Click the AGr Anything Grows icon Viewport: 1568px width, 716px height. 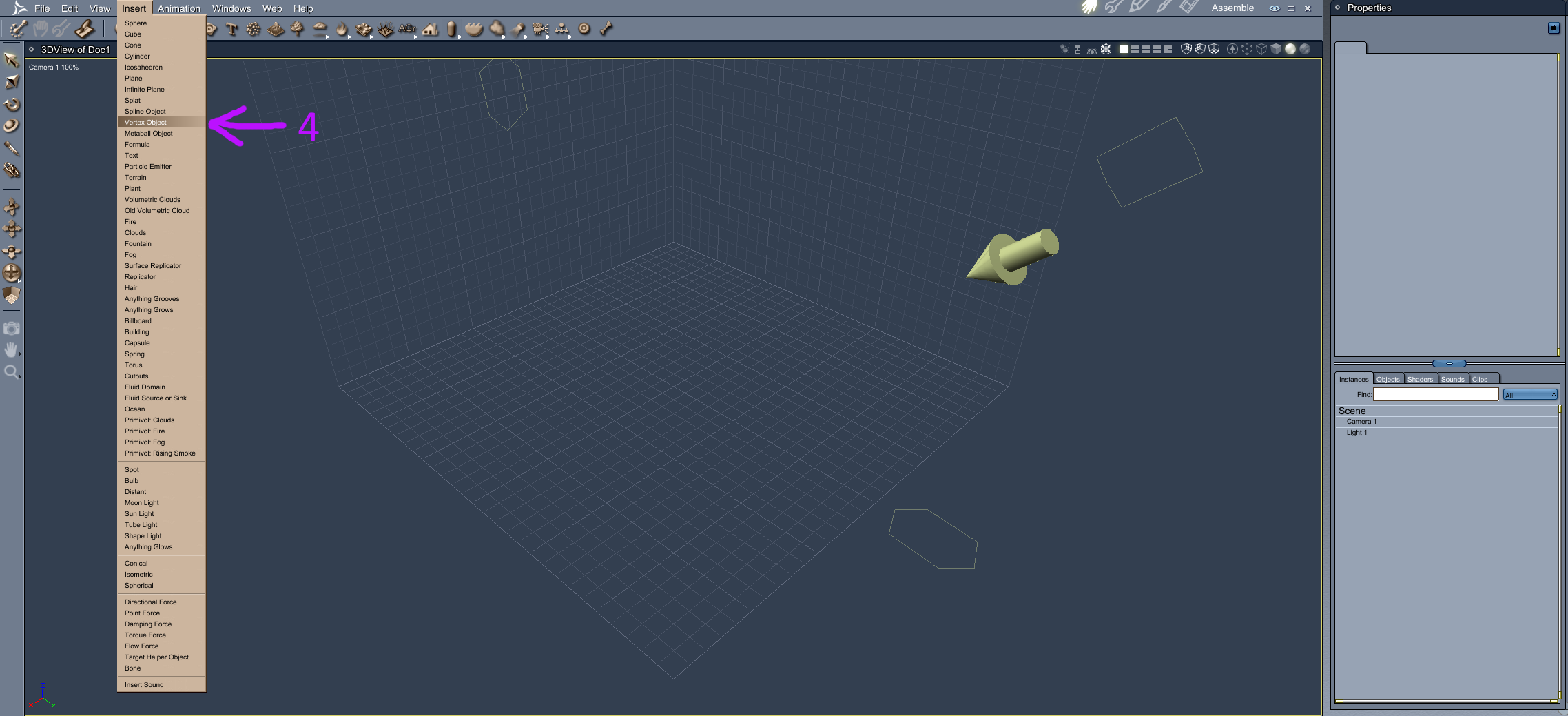[407, 29]
